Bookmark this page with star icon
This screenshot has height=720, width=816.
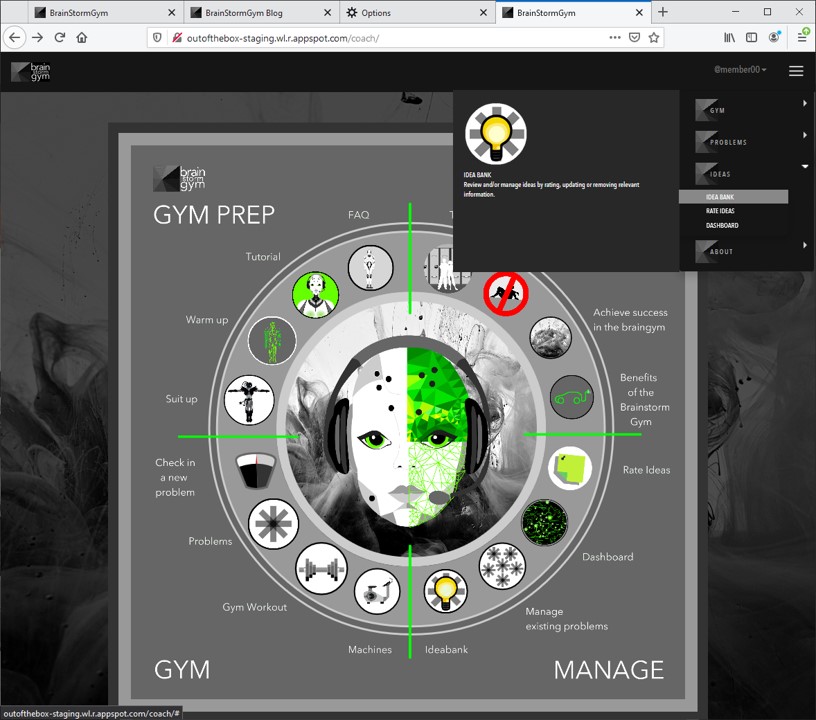654,37
